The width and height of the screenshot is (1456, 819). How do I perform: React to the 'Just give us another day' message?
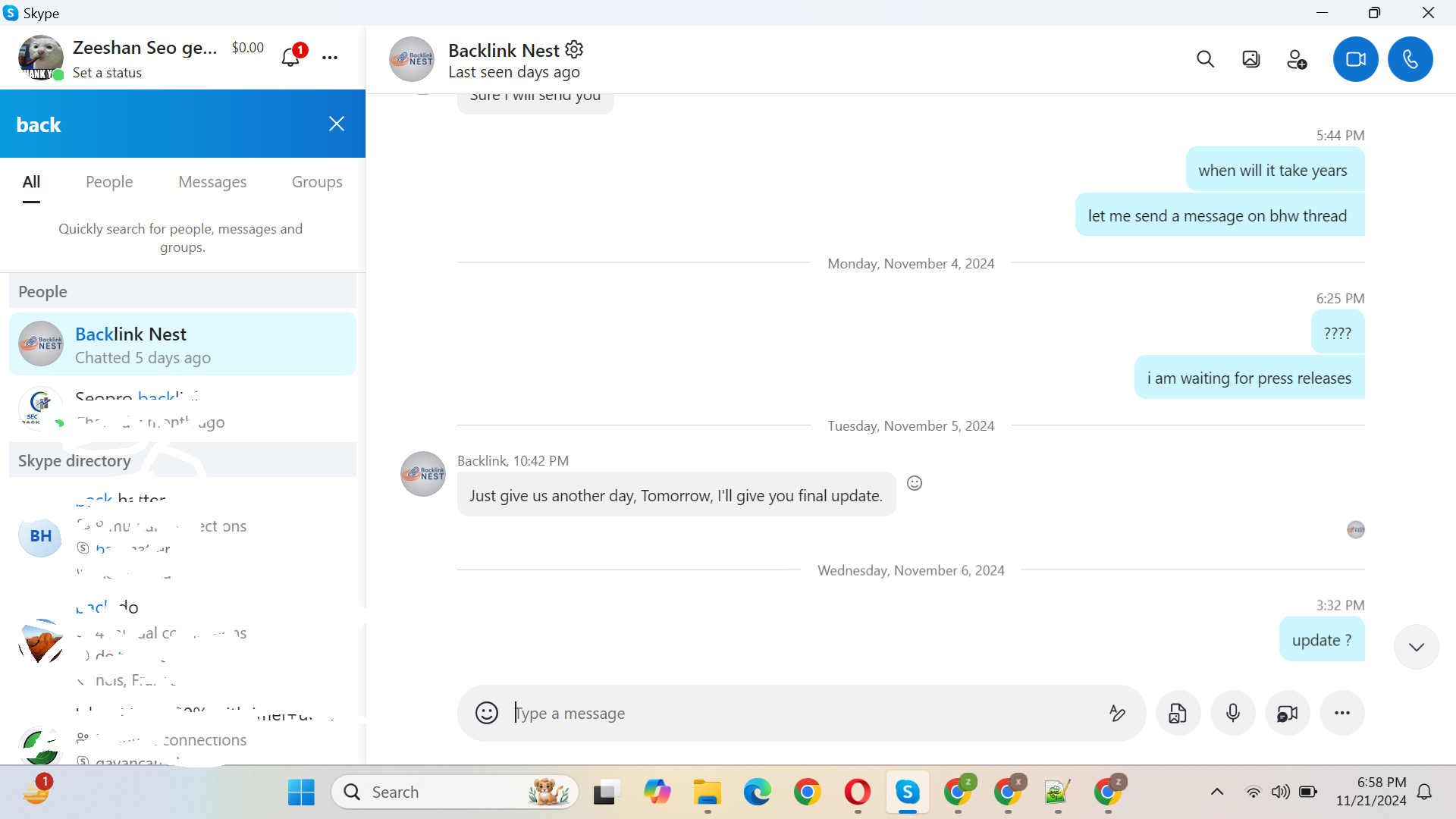click(915, 483)
